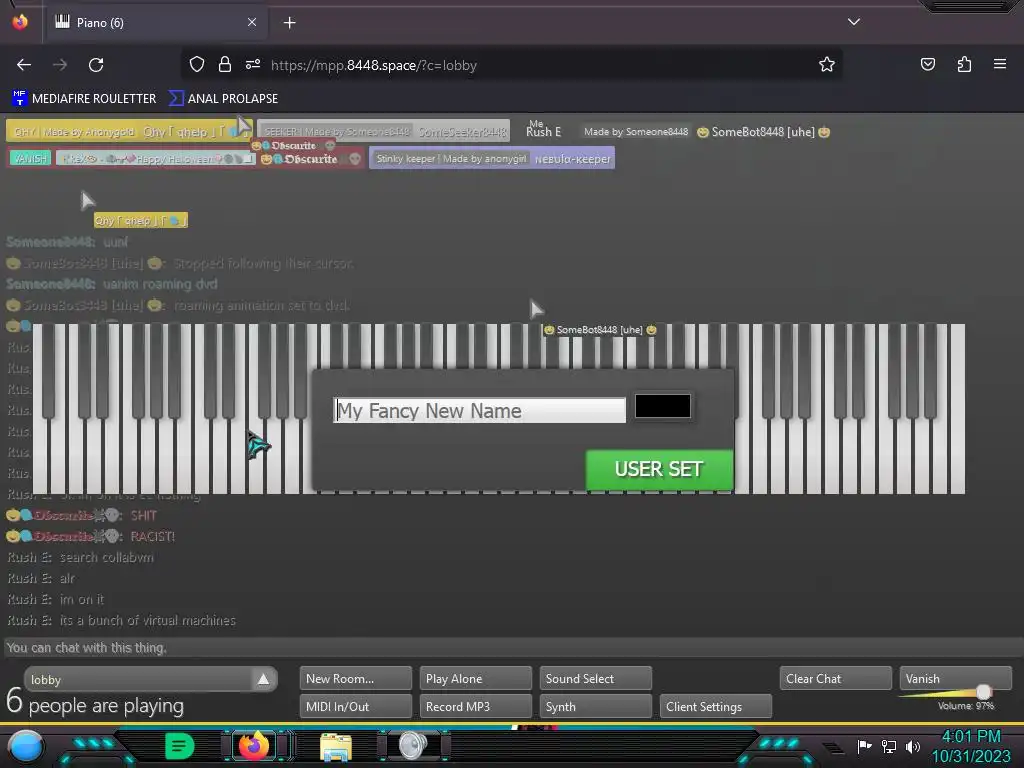Open the black user color swatch

662,406
